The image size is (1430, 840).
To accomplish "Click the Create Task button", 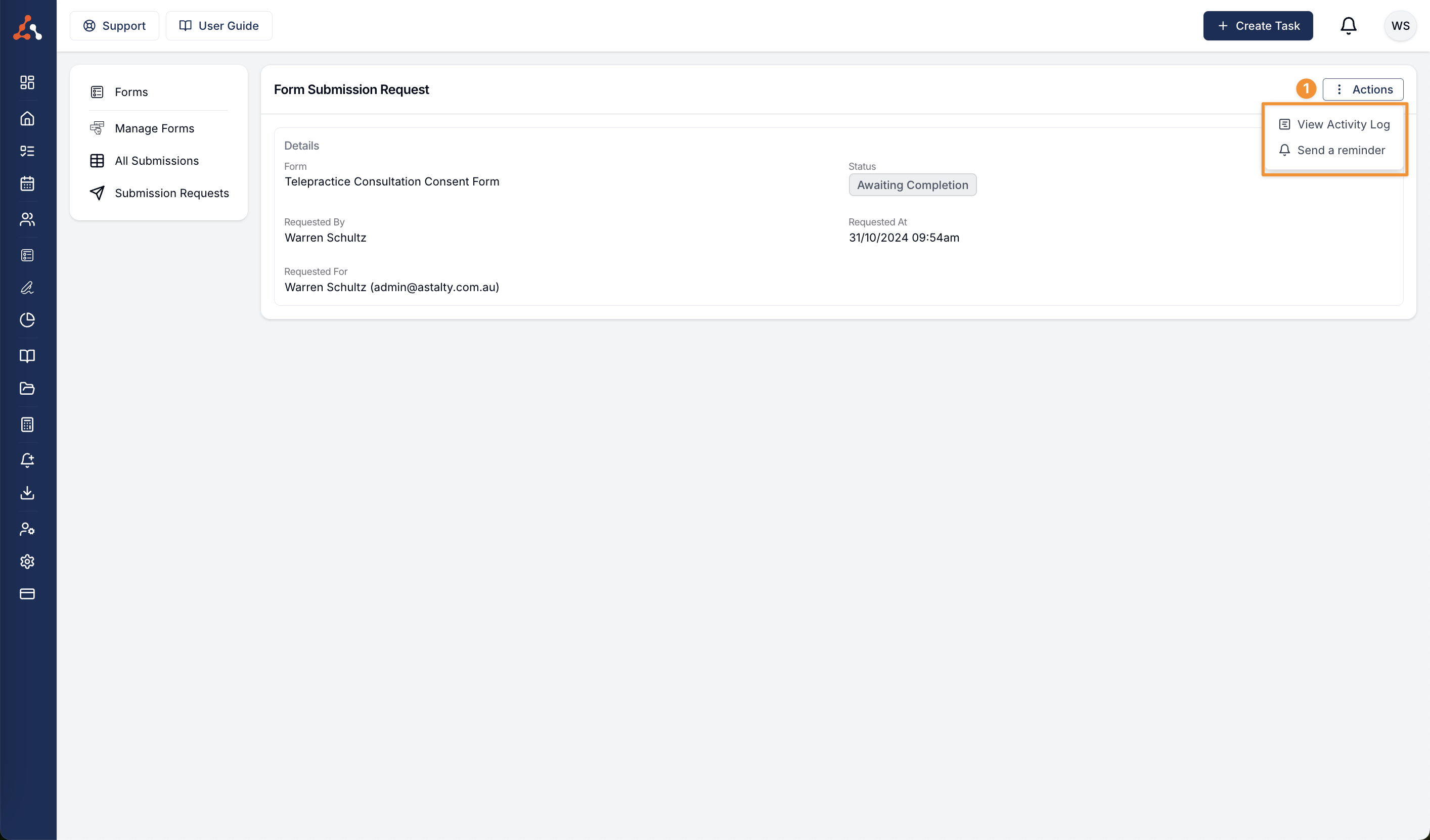I will pyautogui.click(x=1258, y=26).
